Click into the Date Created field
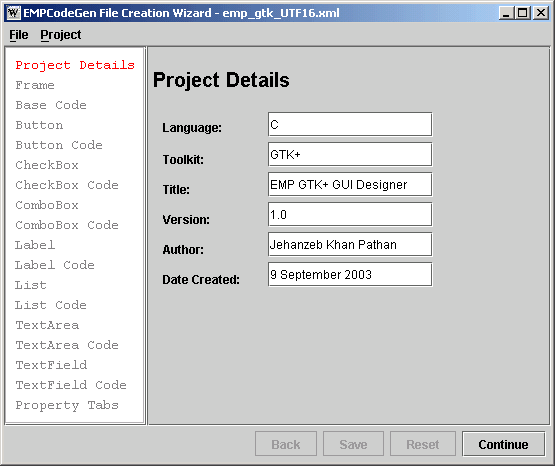This screenshot has height=466, width=555. tap(350, 275)
